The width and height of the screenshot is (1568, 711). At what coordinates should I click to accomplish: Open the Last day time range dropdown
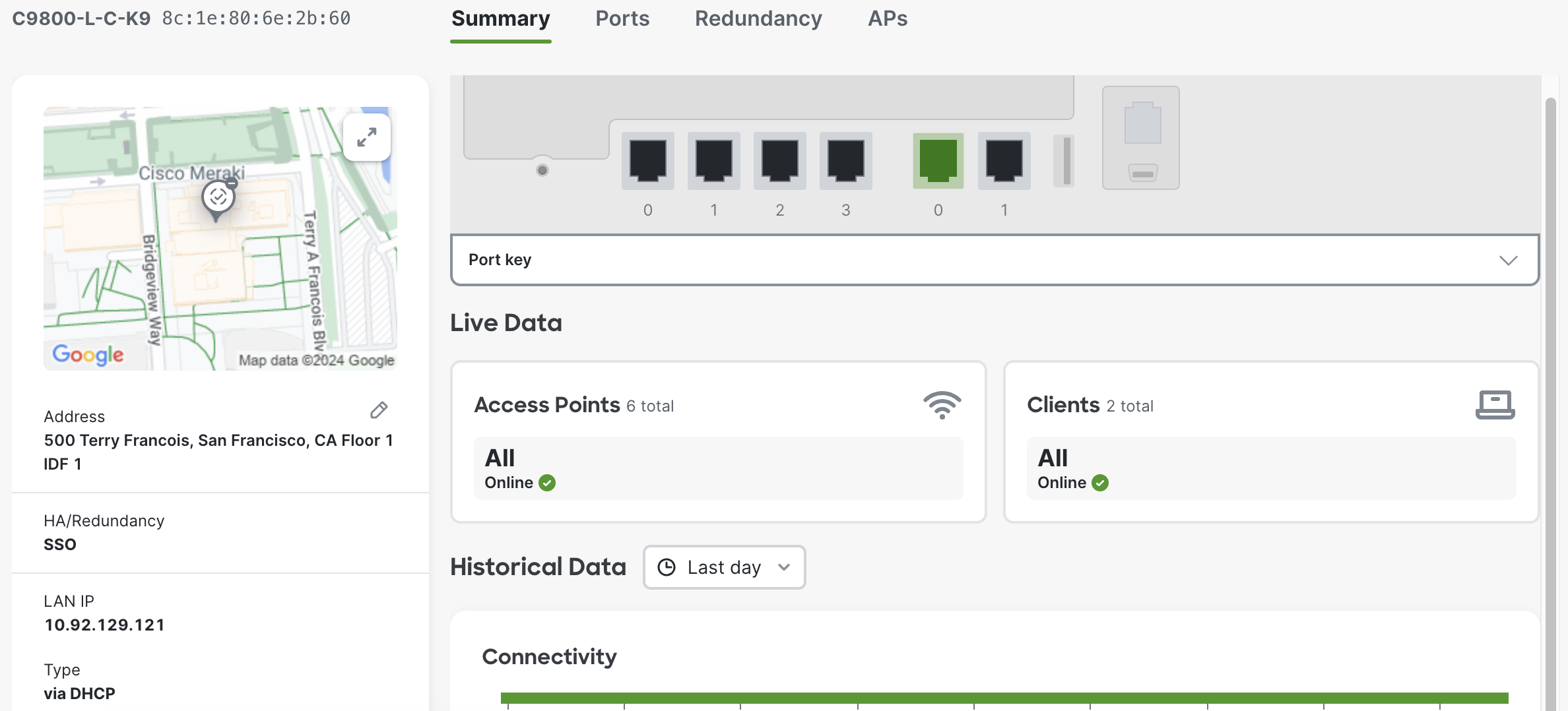click(x=724, y=567)
